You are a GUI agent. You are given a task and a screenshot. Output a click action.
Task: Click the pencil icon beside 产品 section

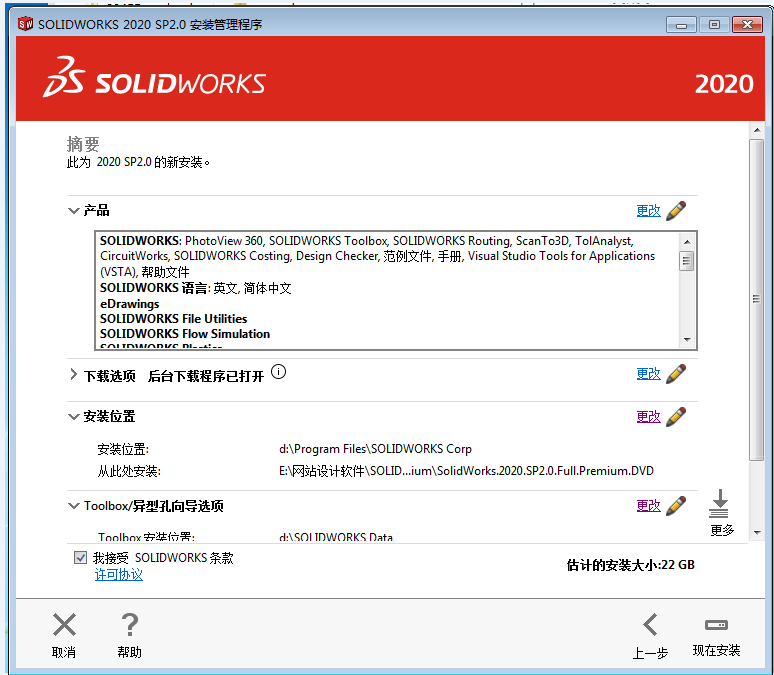(676, 211)
